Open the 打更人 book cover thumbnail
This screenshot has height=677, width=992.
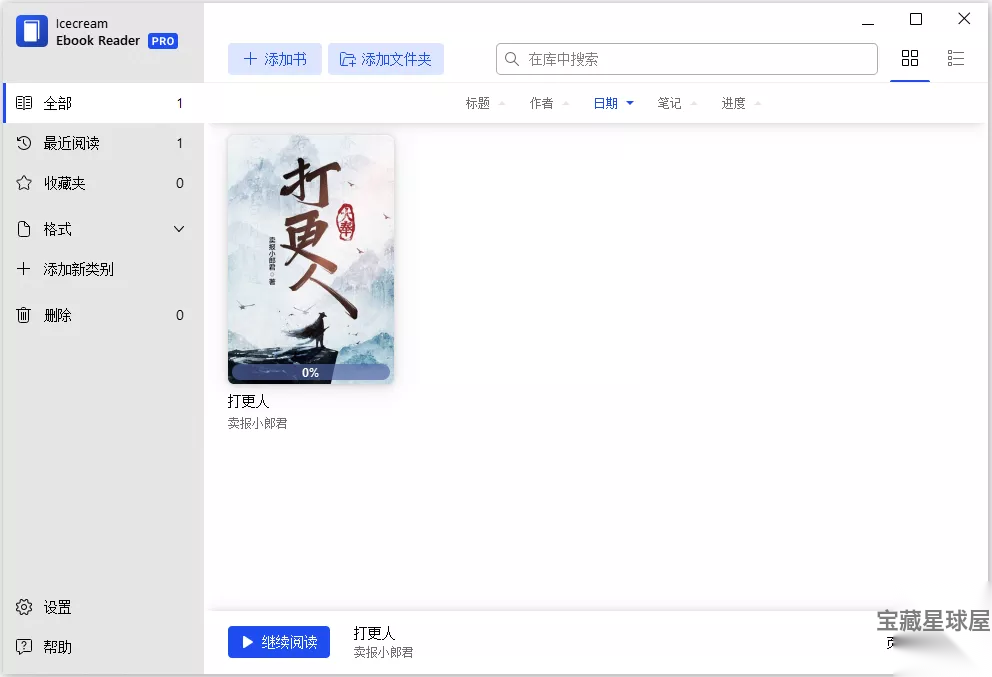[x=311, y=259]
